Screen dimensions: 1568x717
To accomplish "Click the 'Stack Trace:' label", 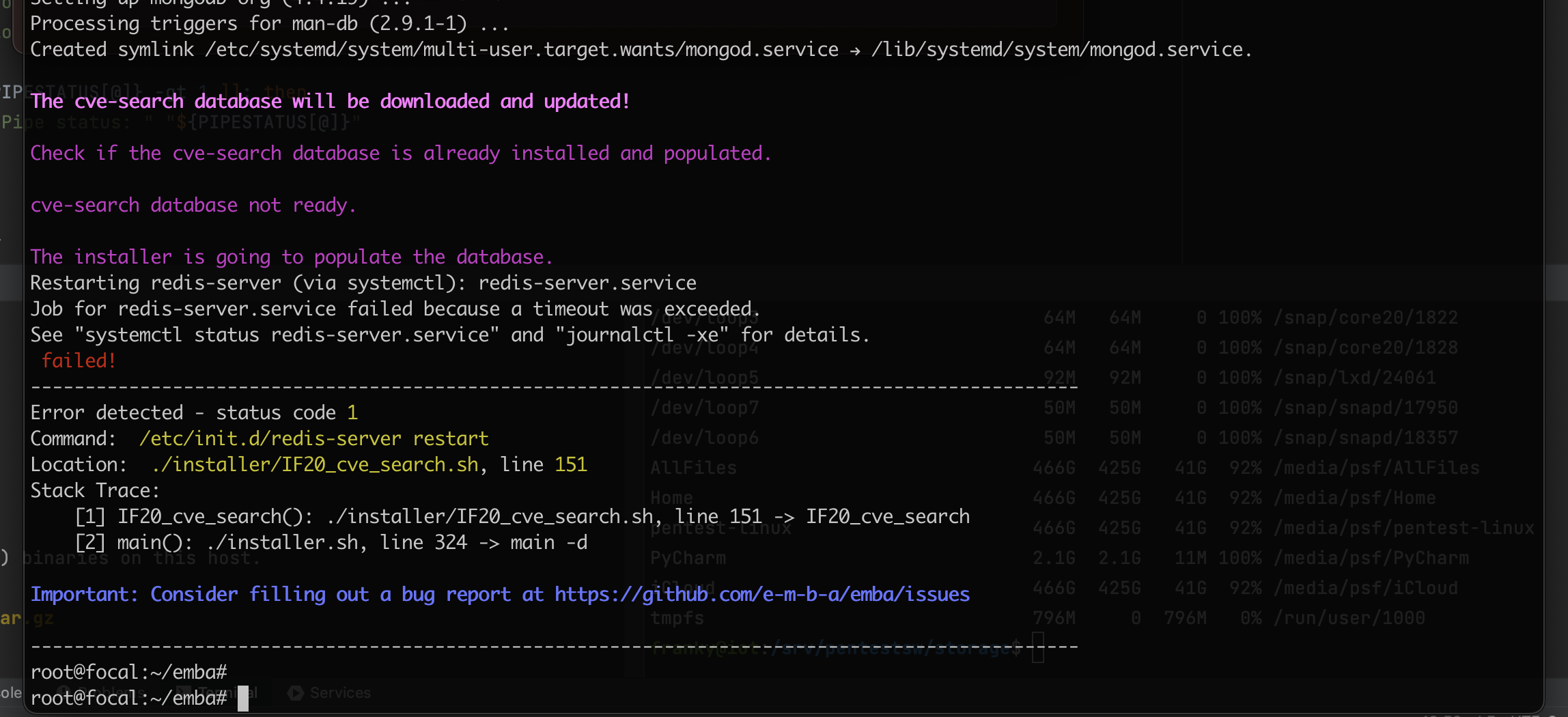I will (x=95, y=490).
